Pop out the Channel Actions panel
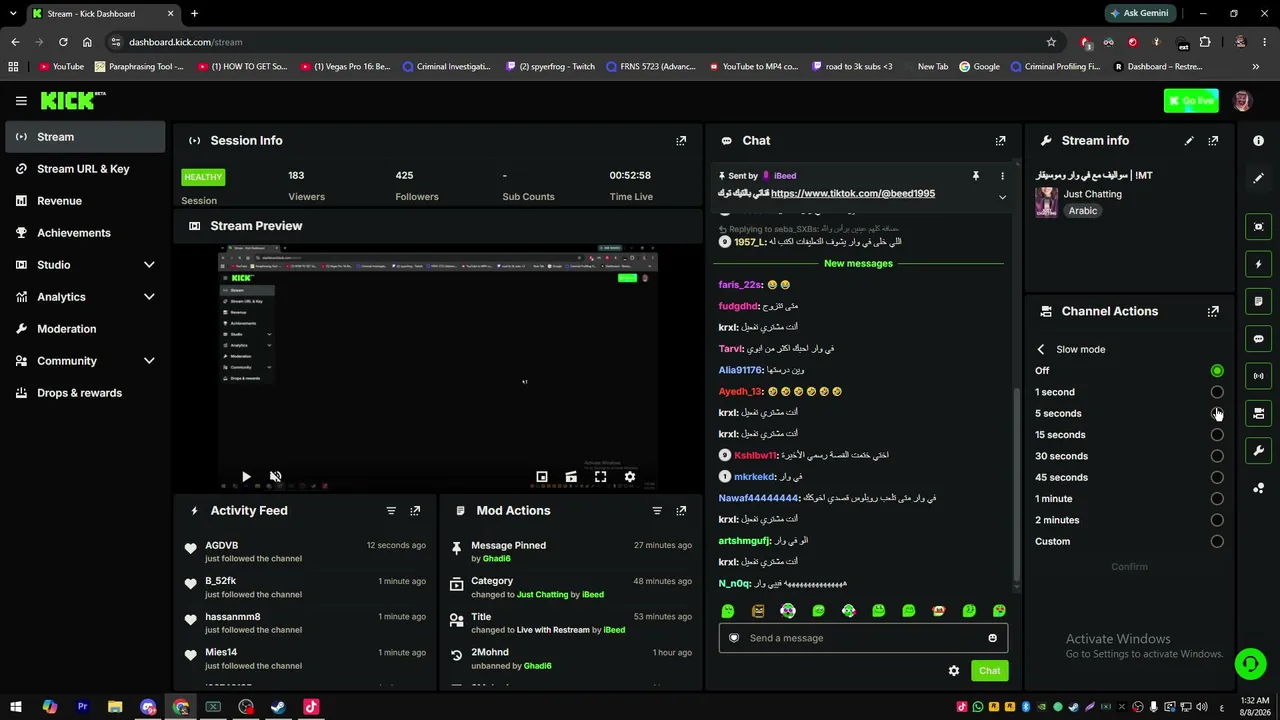The image size is (1280, 720). coord(1213,311)
